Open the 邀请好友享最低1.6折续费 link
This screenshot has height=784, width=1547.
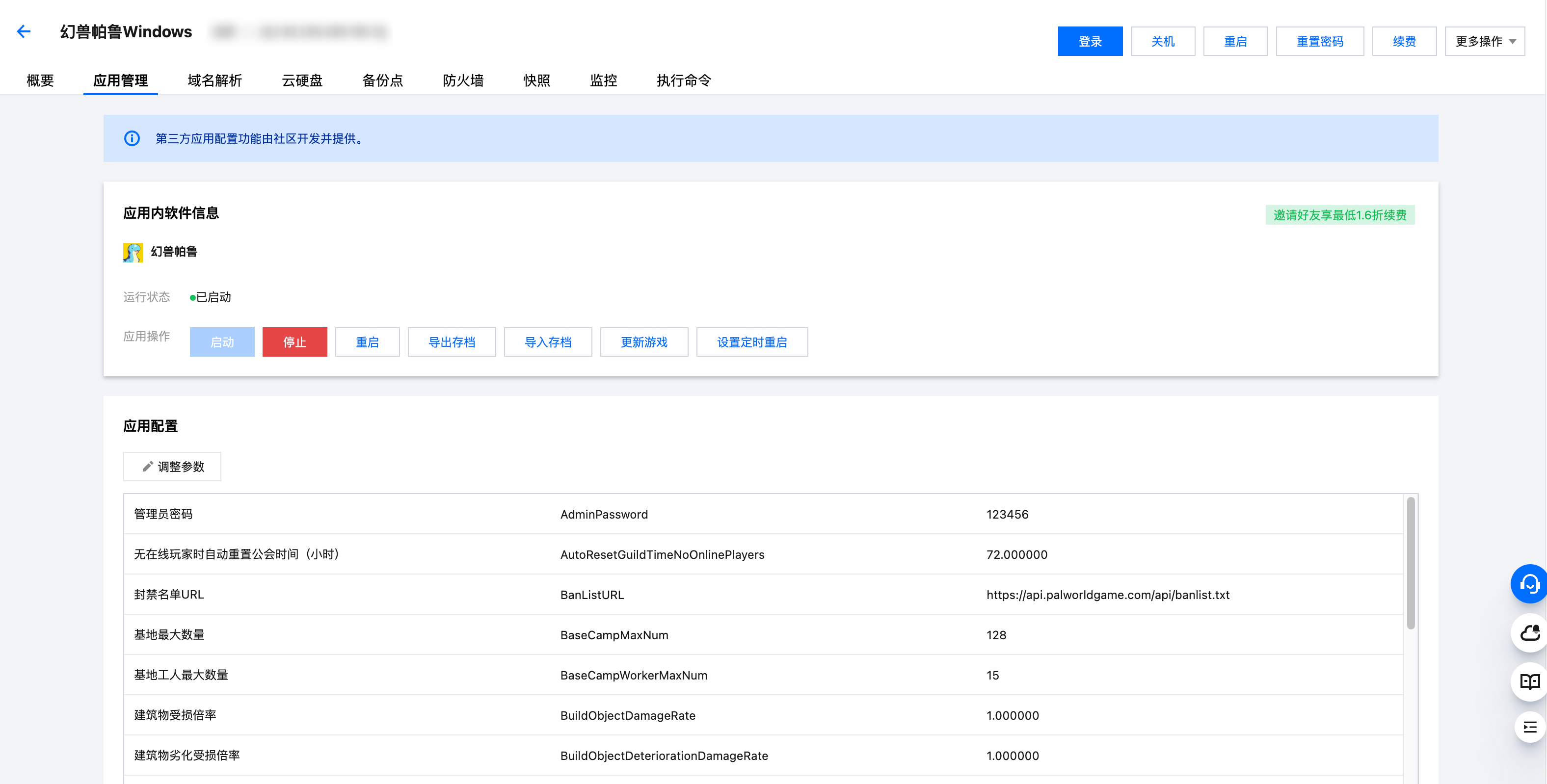point(1340,214)
